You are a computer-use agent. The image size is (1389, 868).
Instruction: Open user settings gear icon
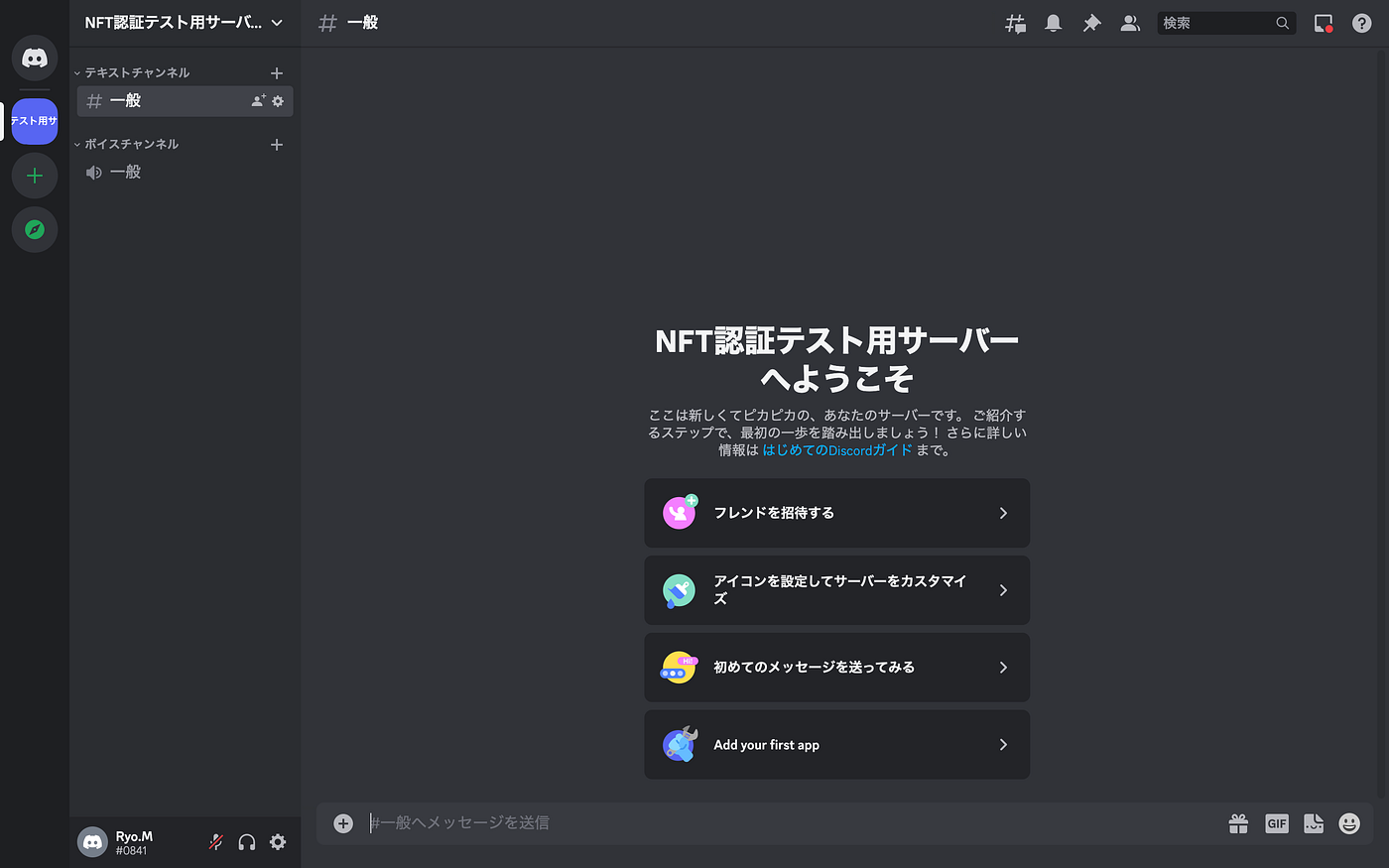(278, 842)
